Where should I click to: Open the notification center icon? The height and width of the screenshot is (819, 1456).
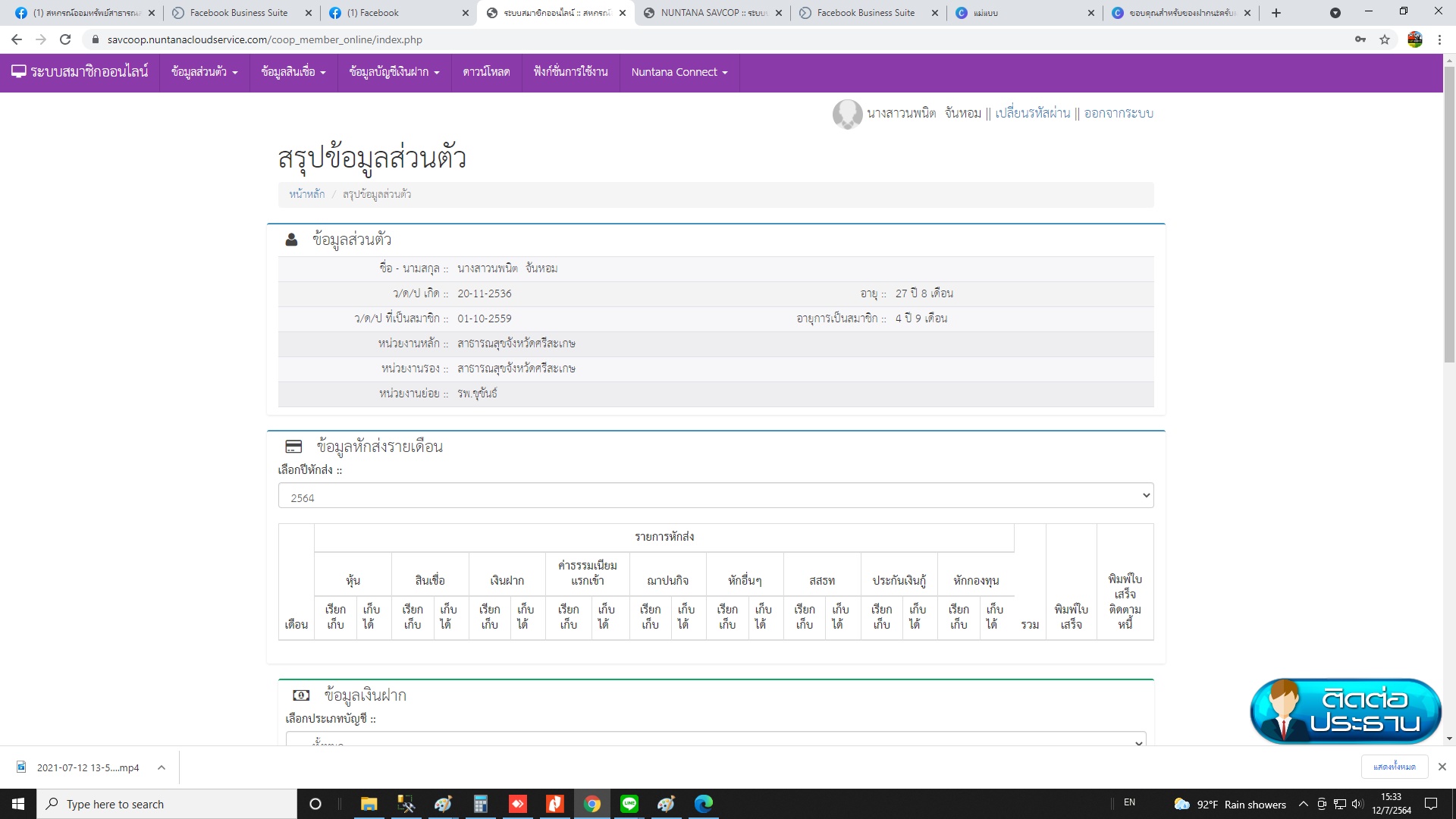pos(1431,804)
